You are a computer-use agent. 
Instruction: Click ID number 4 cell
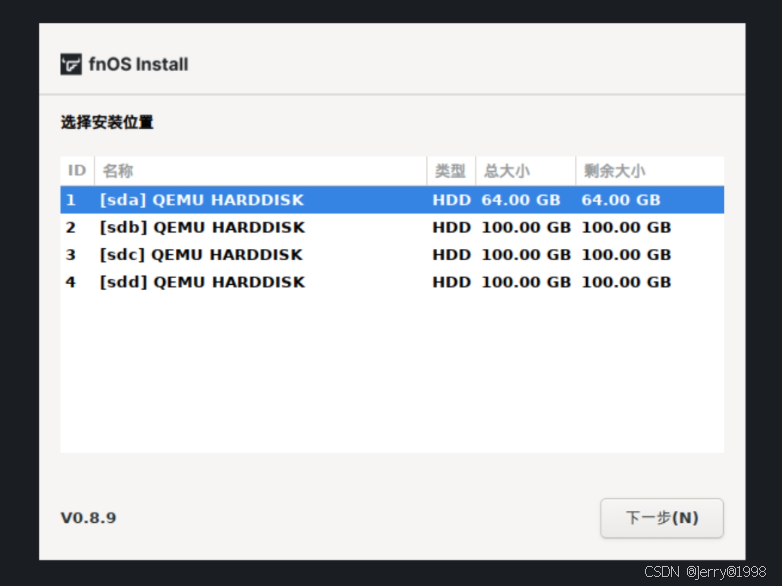click(71, 282)
